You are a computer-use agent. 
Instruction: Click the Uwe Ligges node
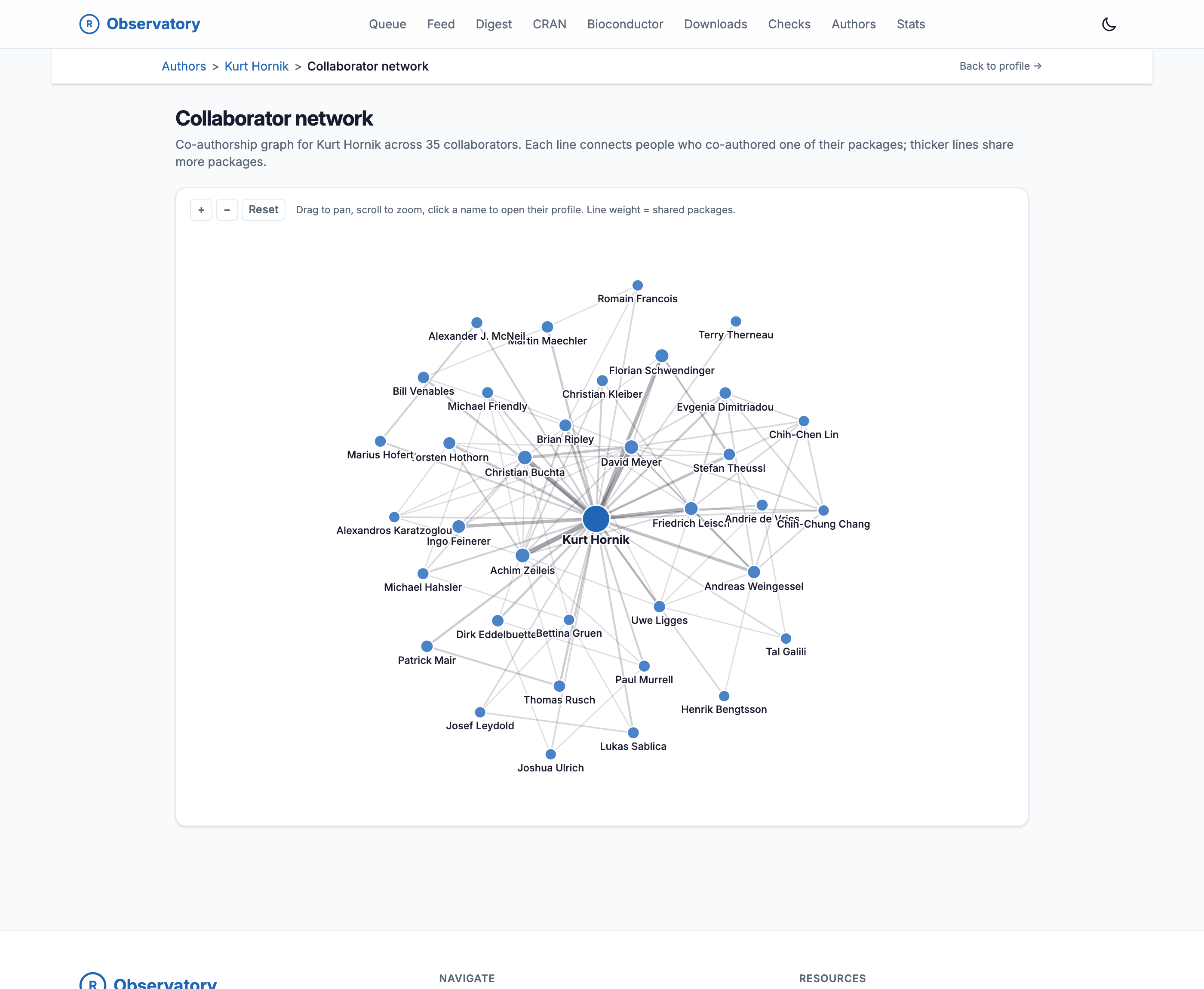660,607
